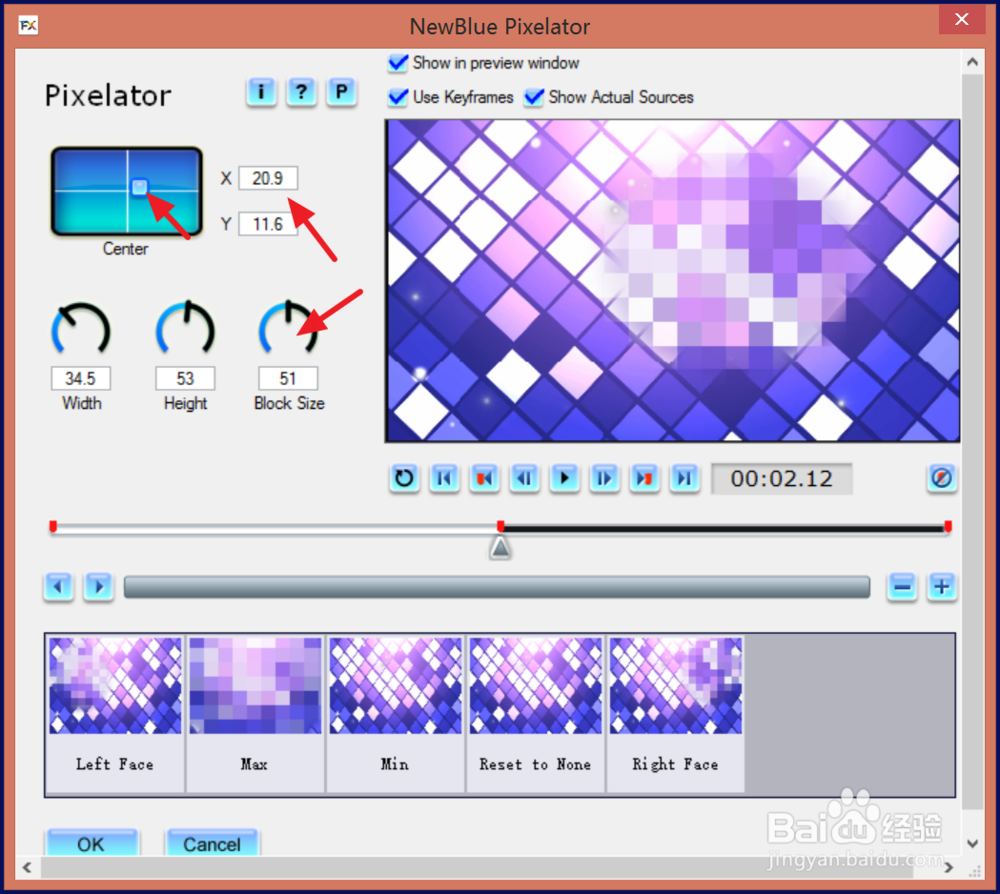Click the X coordinate field
The height and width of the screenshot is (894, 1000).
[x=268, y=178]
